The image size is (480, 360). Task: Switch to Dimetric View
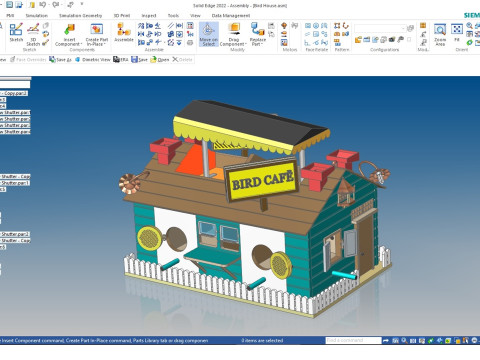coord(93,60)
